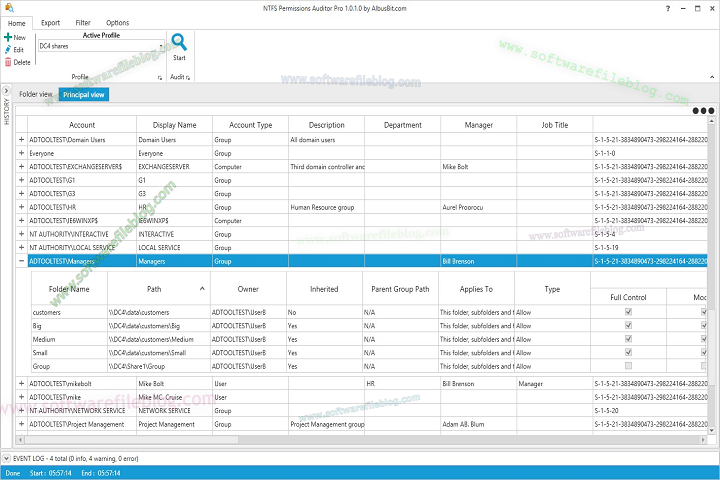Expand the EVENT LOG panel
This screenshot has width=720, height=480.
pyautogui.click(x=7, y=457)
